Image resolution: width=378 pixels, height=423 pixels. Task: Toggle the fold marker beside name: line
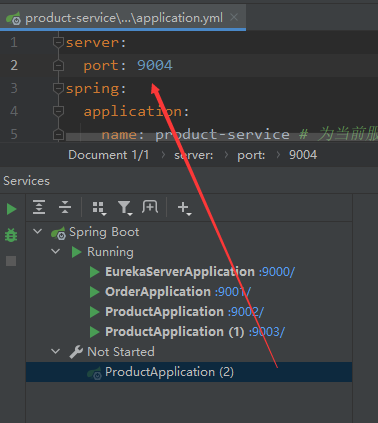pos(58,134)
